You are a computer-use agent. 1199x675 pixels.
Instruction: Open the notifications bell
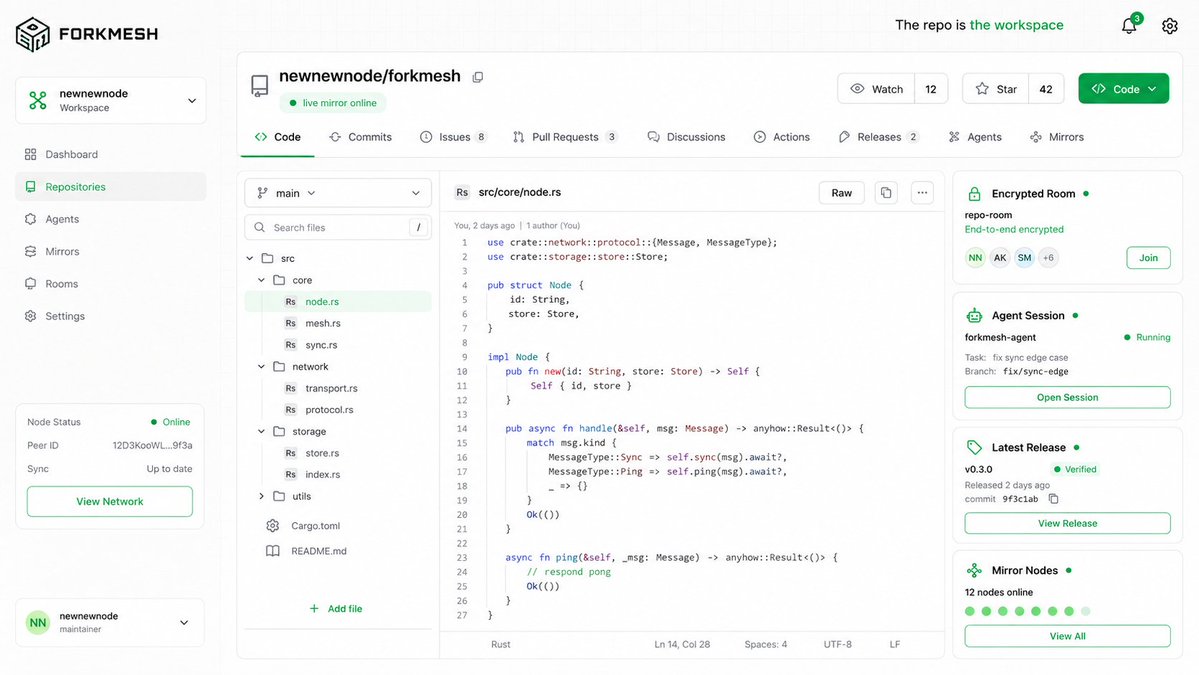[x=1129, y=26]
